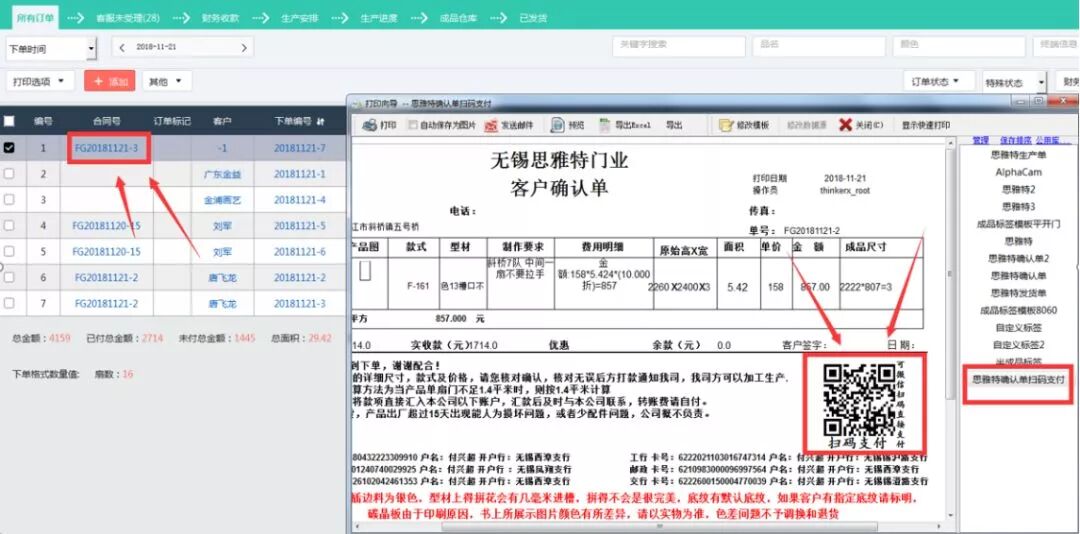
Task: Switch to 已发货 tab
Action: pyautogui.click(x=533, y=18)
